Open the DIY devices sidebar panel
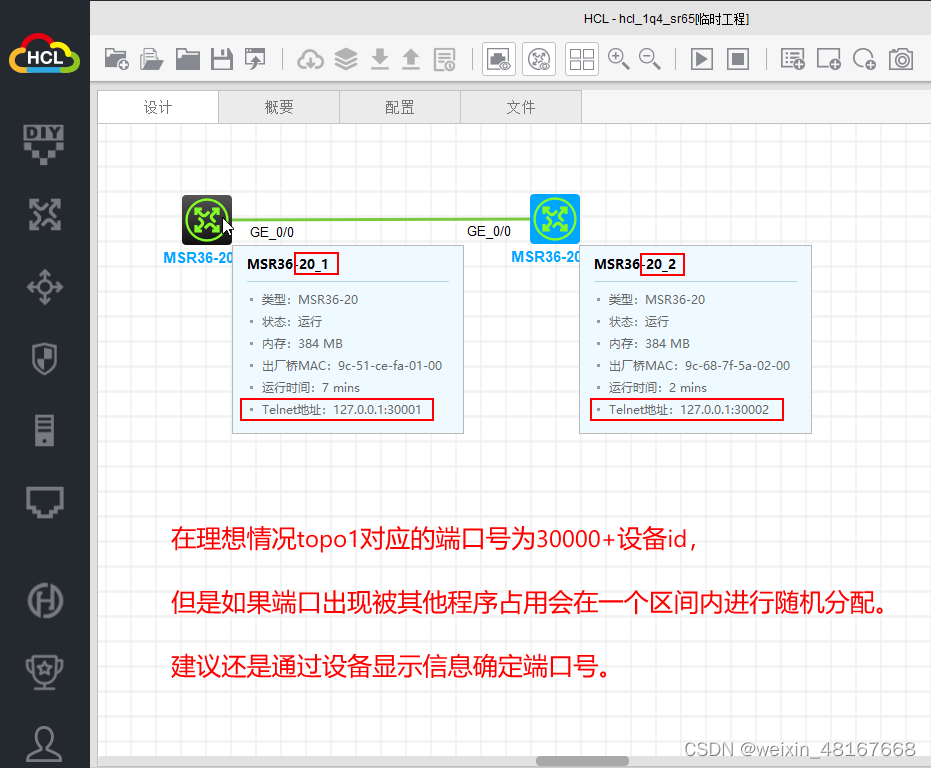This screenshot has width=931, height=768. pos(43,143)
